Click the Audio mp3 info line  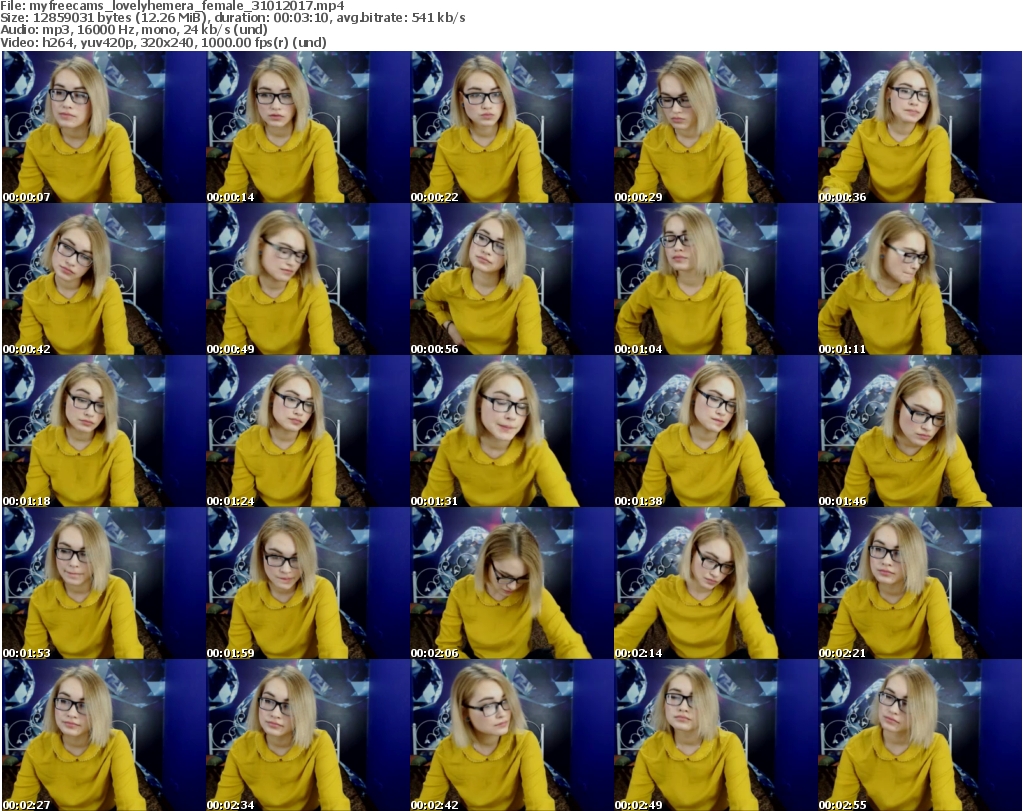(x=134, y=30)
